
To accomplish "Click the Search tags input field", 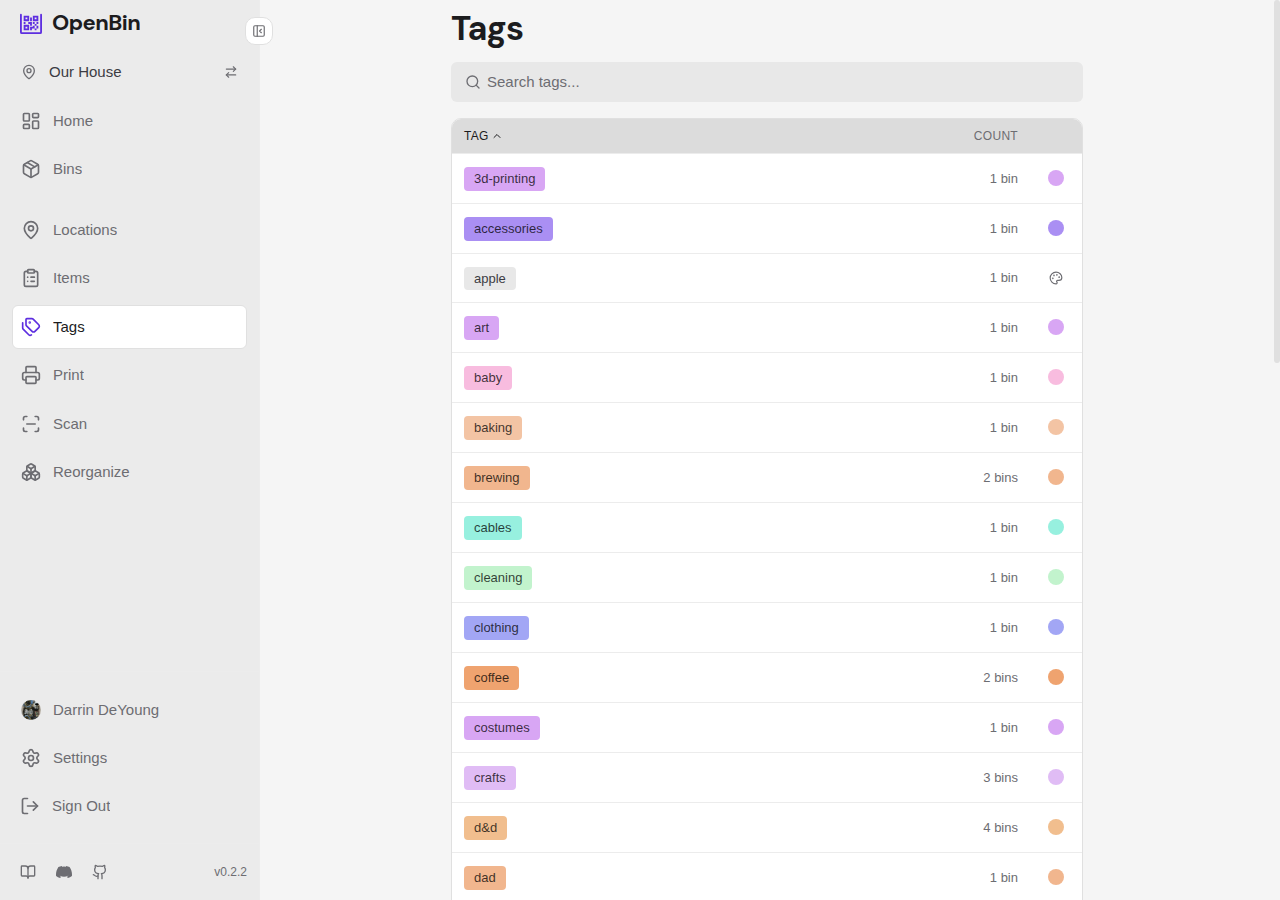I will pyautogui.click(x=766, y=82).
